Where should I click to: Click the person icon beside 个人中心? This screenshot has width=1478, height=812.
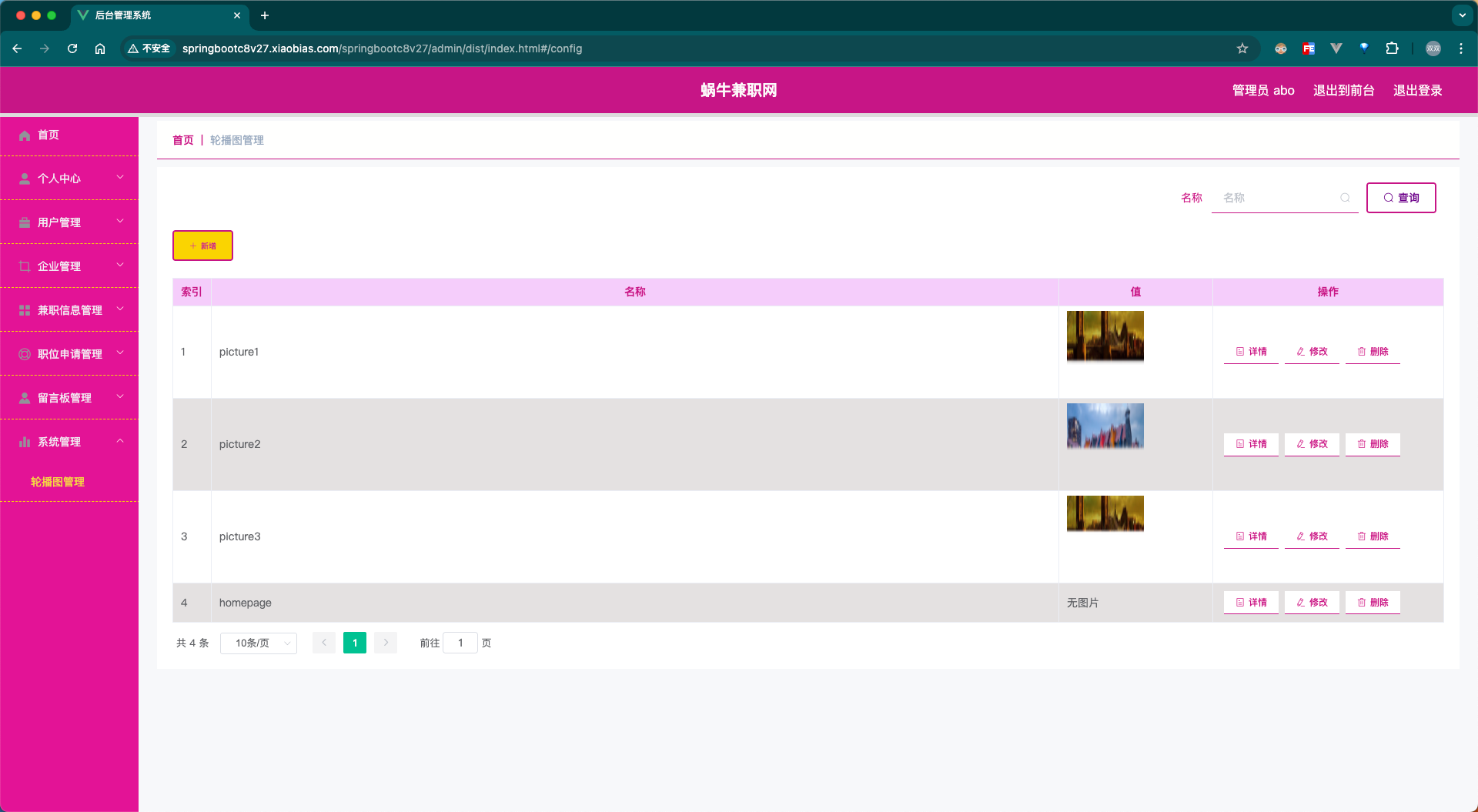click(25, 179)
